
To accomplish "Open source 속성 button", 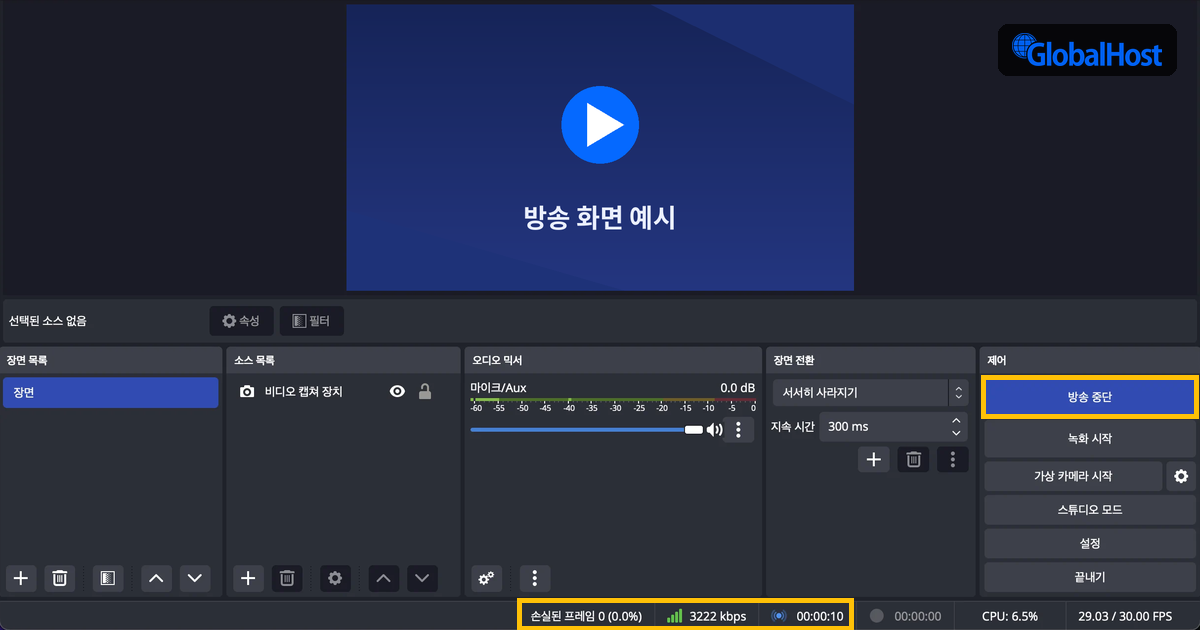I will tap(241, 321).
